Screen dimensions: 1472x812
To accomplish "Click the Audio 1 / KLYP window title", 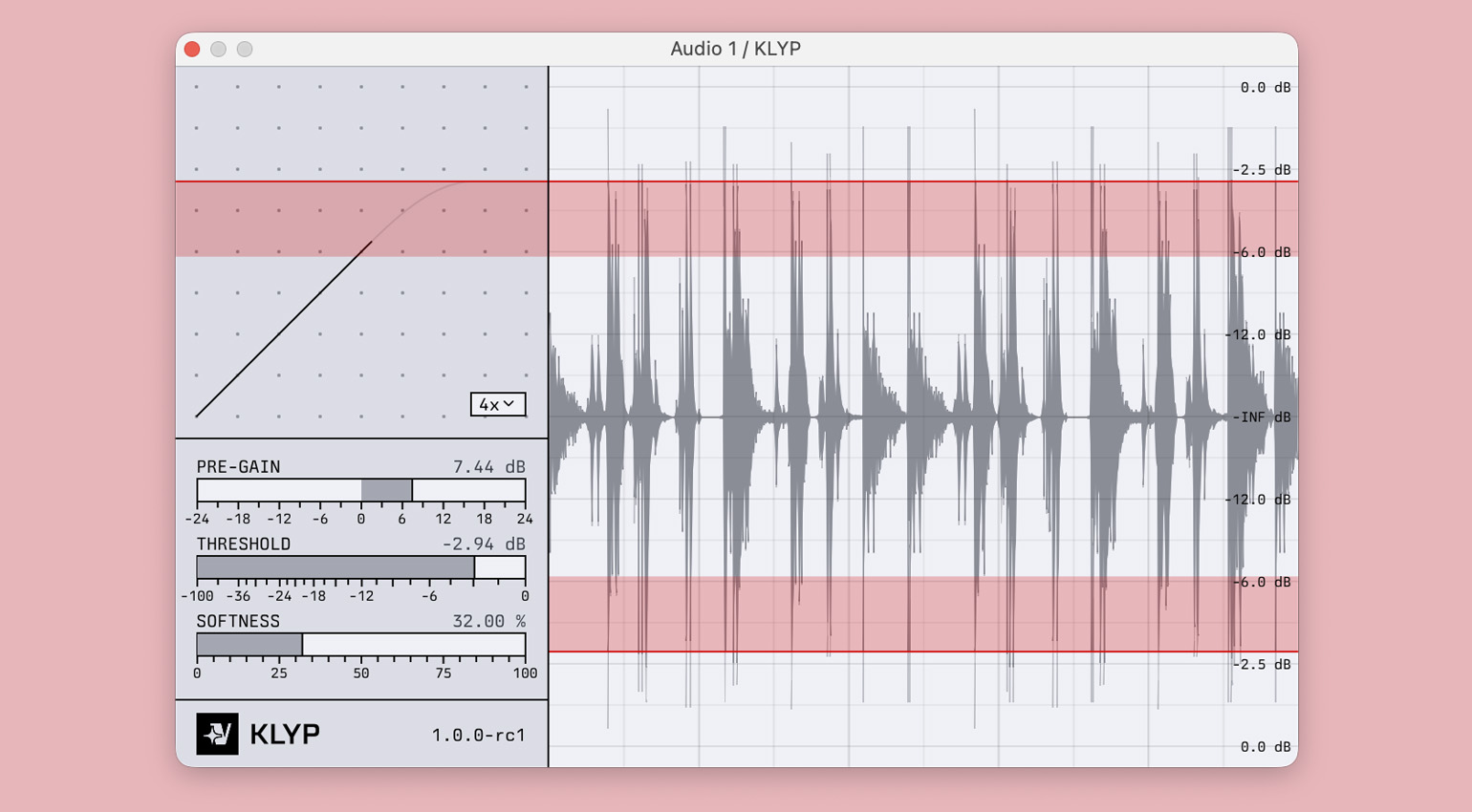I will pos(735,50).
